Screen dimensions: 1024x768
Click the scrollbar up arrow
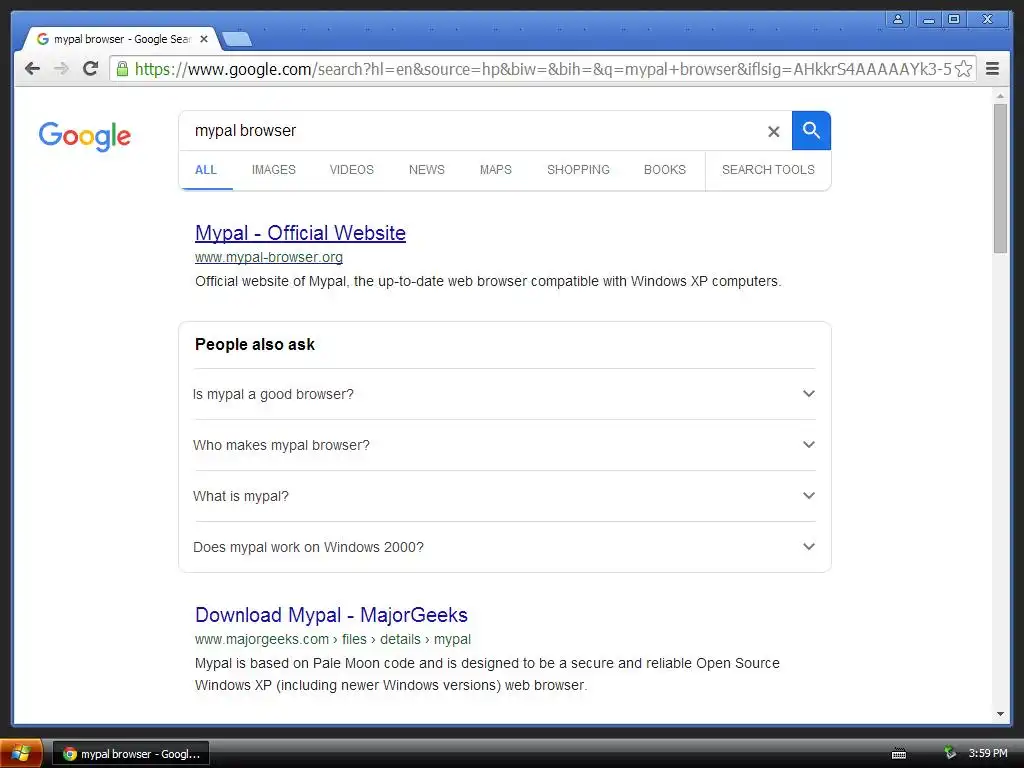[x=1000, y=96]
